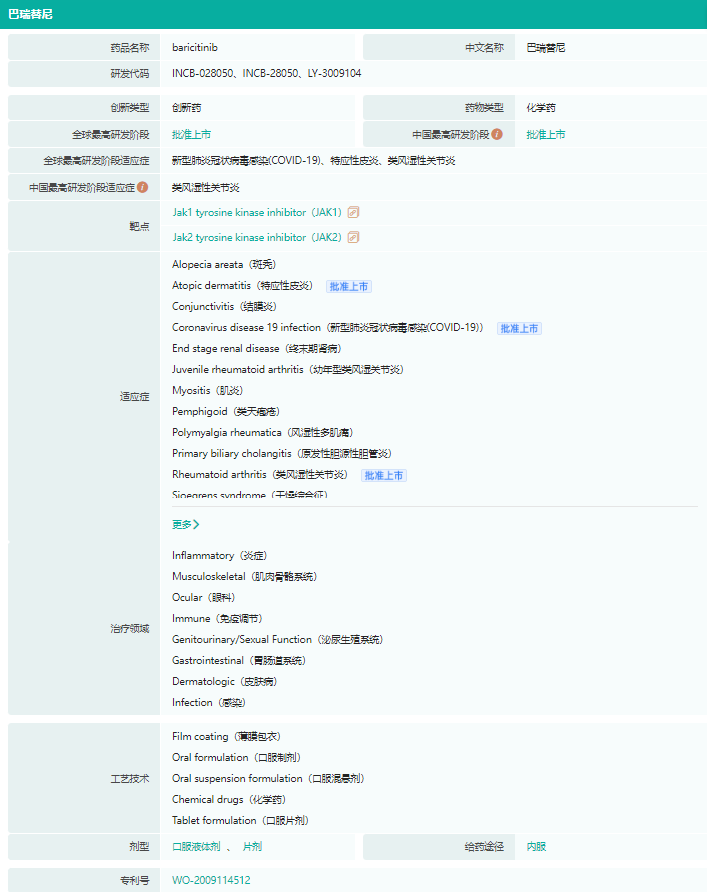This screenshot has height=892, width=707.
Task: Click the 片剂 dosage form link
Action: point(252,846)
